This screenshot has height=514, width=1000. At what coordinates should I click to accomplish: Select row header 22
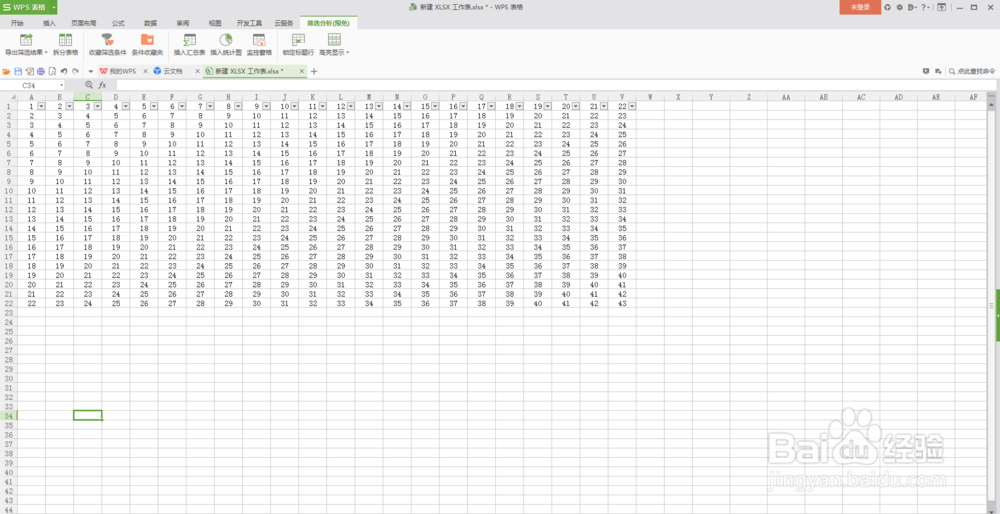pos(9,304)
